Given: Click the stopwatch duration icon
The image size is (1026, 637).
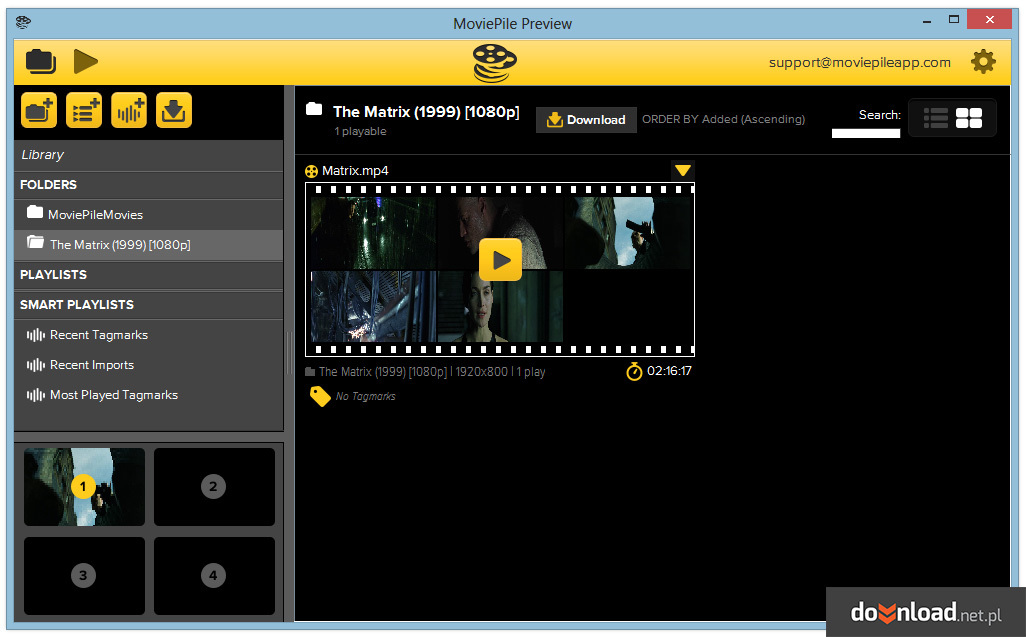Looking at the screenshot, I should pos(634,371).
